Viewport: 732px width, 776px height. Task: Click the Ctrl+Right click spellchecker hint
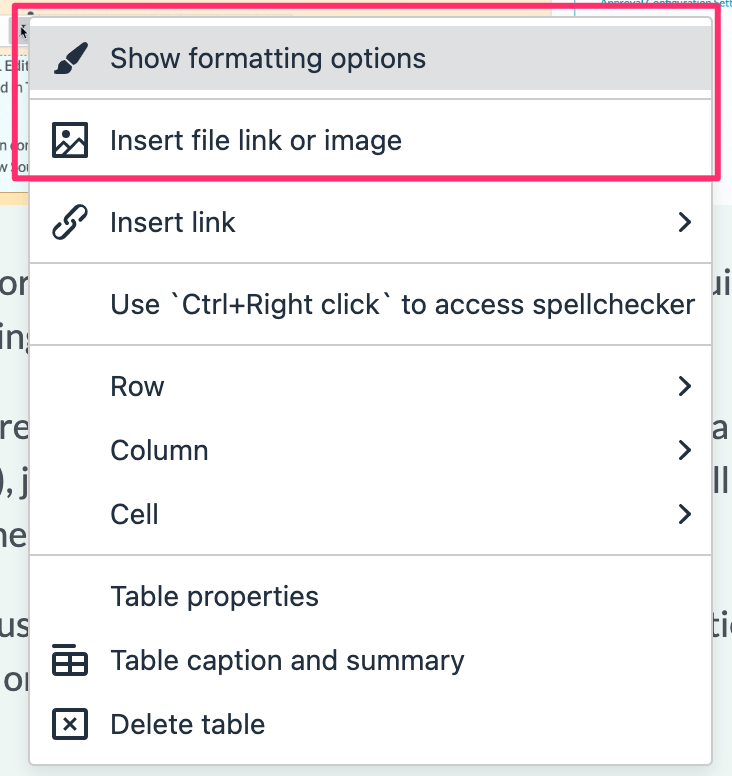point(402,304)
